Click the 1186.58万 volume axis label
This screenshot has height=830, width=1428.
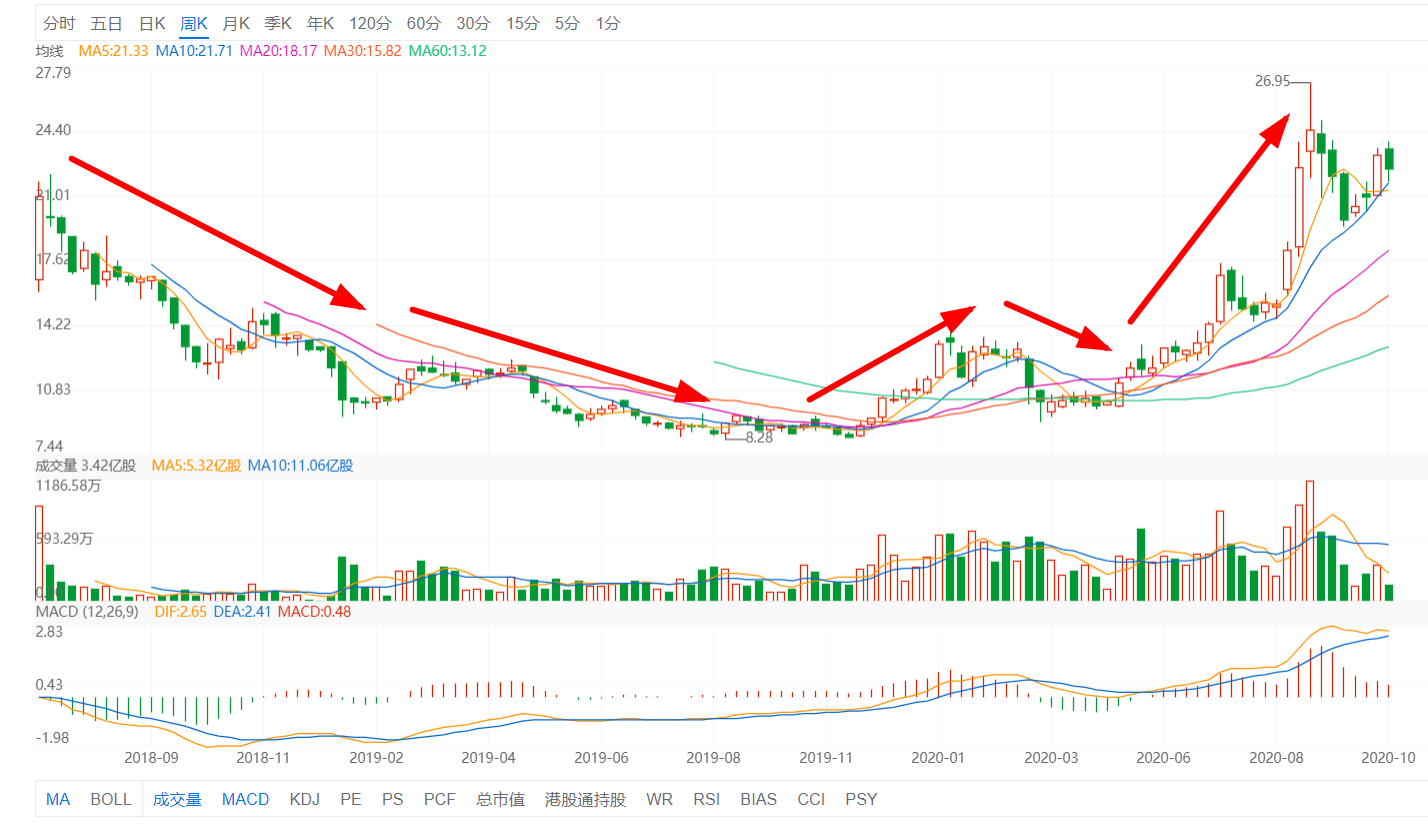(68, 485)
